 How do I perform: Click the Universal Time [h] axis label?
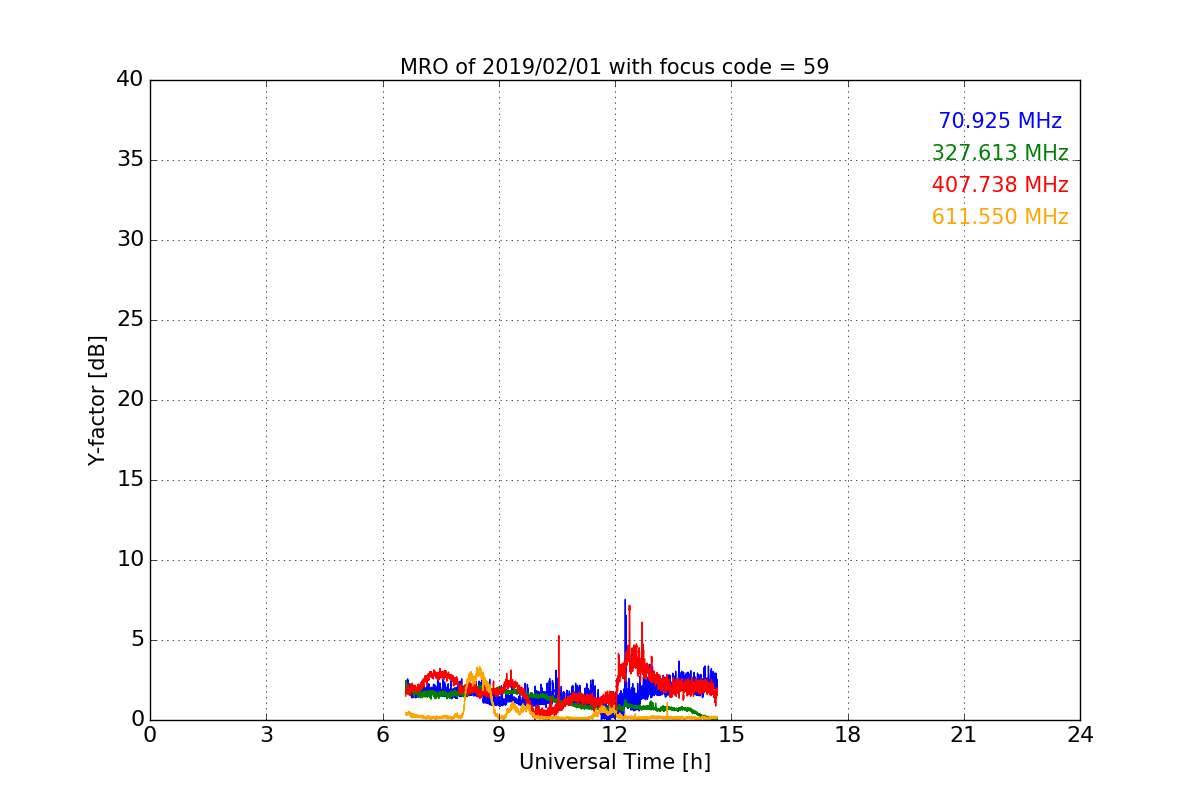(614, 762)
